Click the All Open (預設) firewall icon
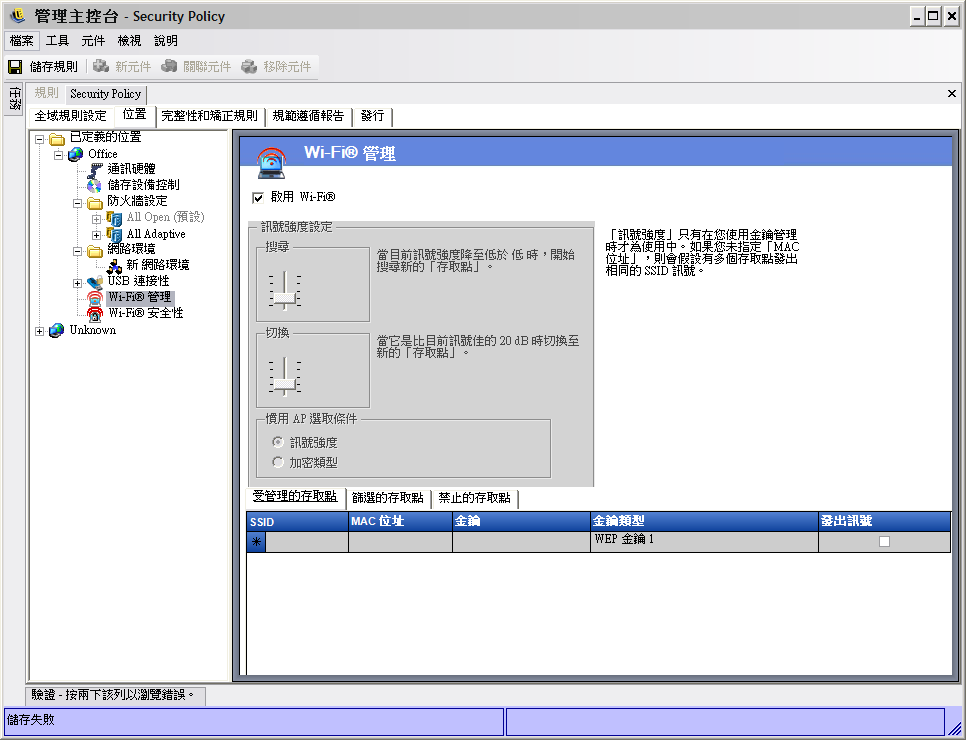 click(114, 218)
